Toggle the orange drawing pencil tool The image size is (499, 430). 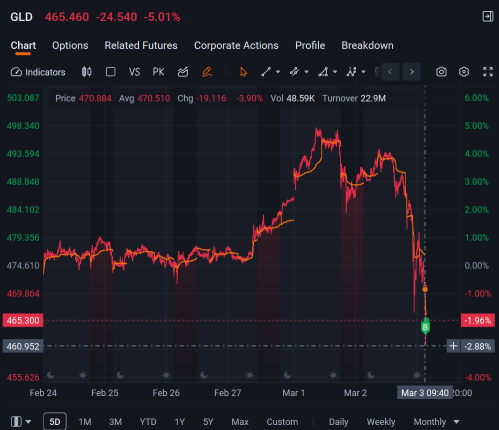[207, 72]
